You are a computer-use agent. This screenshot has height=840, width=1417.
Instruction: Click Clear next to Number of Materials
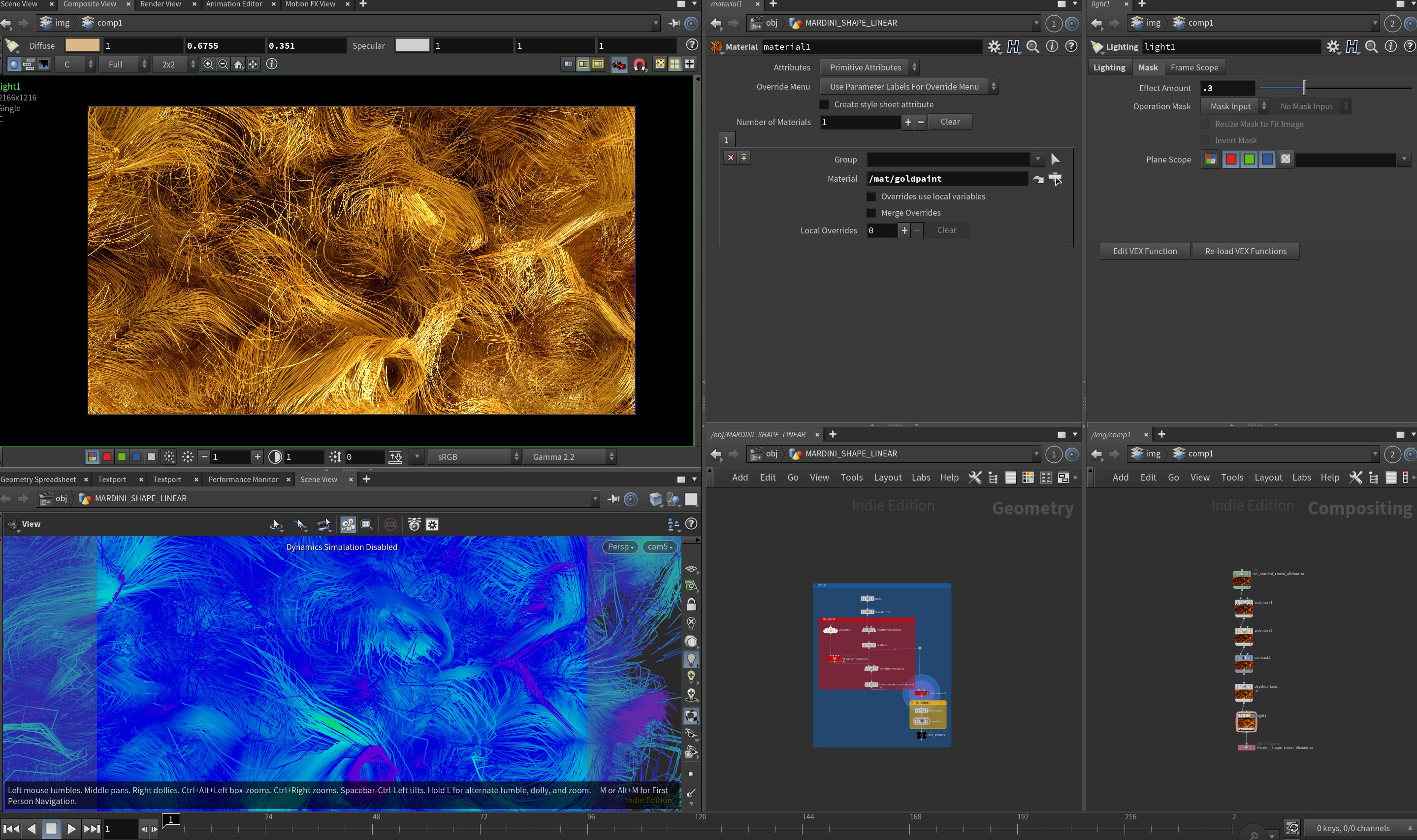pyautogui.click(x=950, y=122)
